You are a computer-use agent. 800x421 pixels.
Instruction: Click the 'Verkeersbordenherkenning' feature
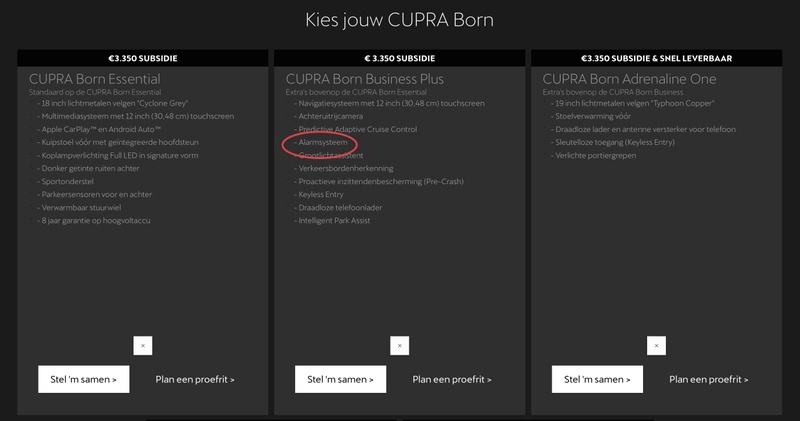346,168
